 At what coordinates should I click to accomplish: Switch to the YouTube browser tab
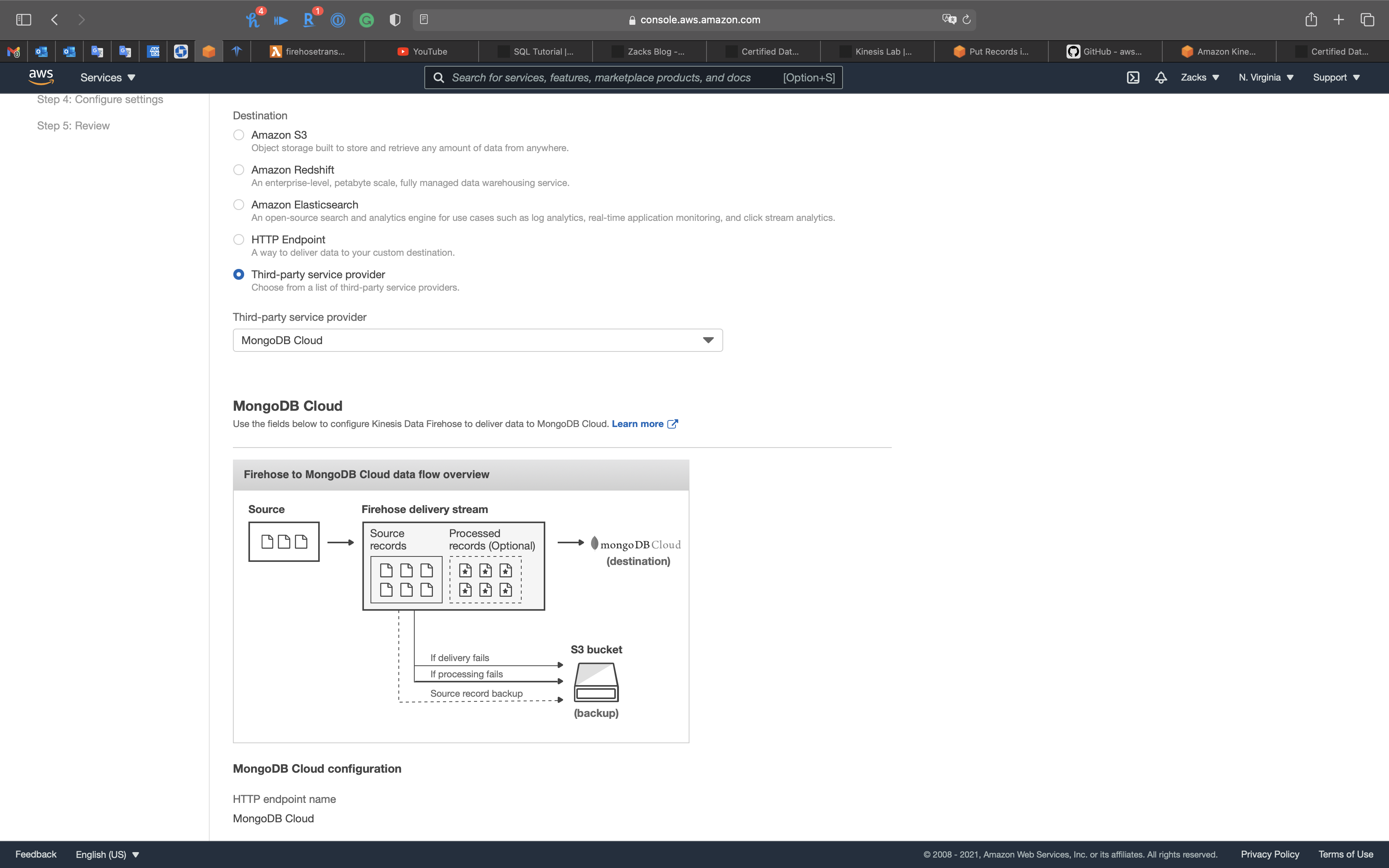coord(422,52)
